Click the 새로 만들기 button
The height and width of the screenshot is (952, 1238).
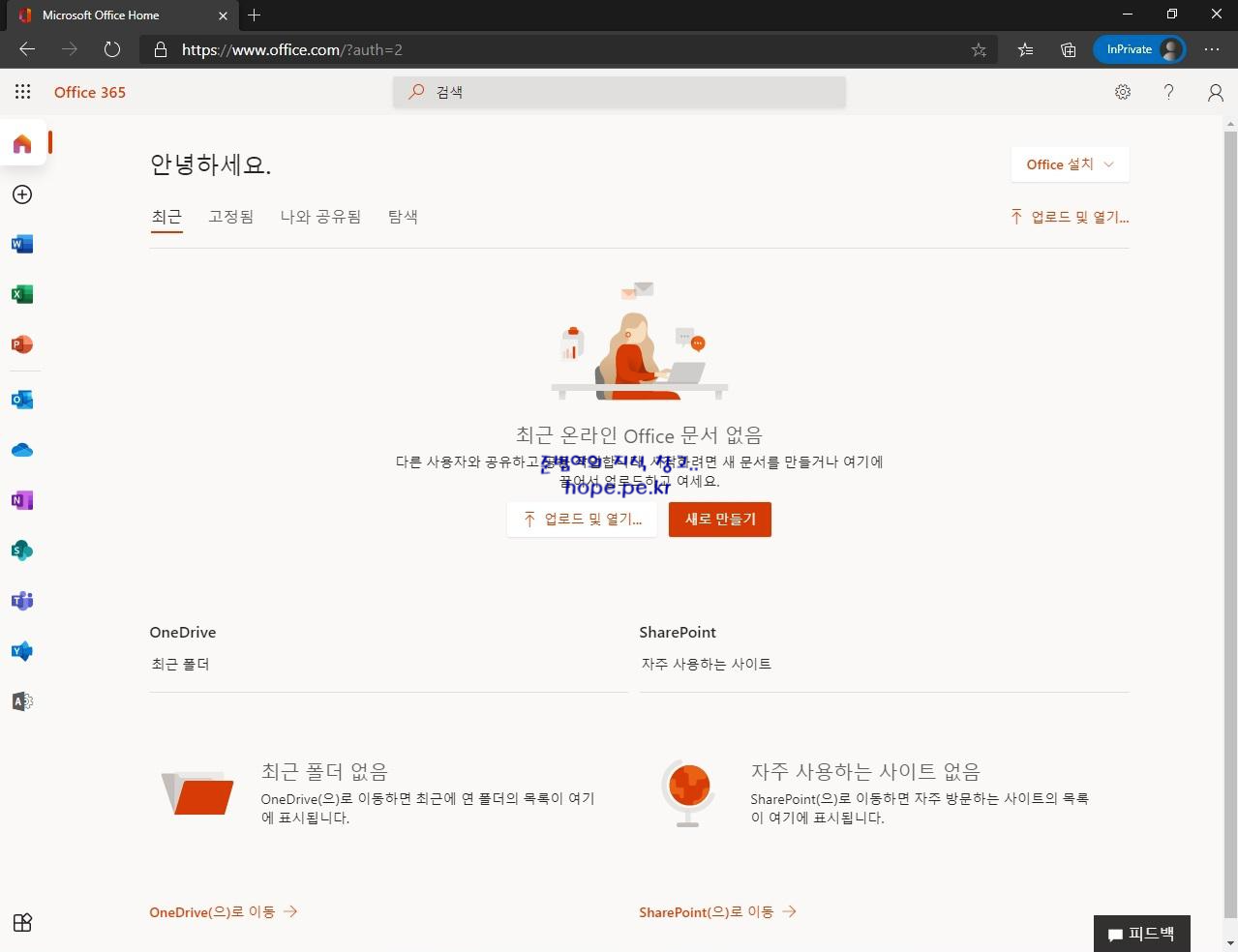tap(720, 520)
